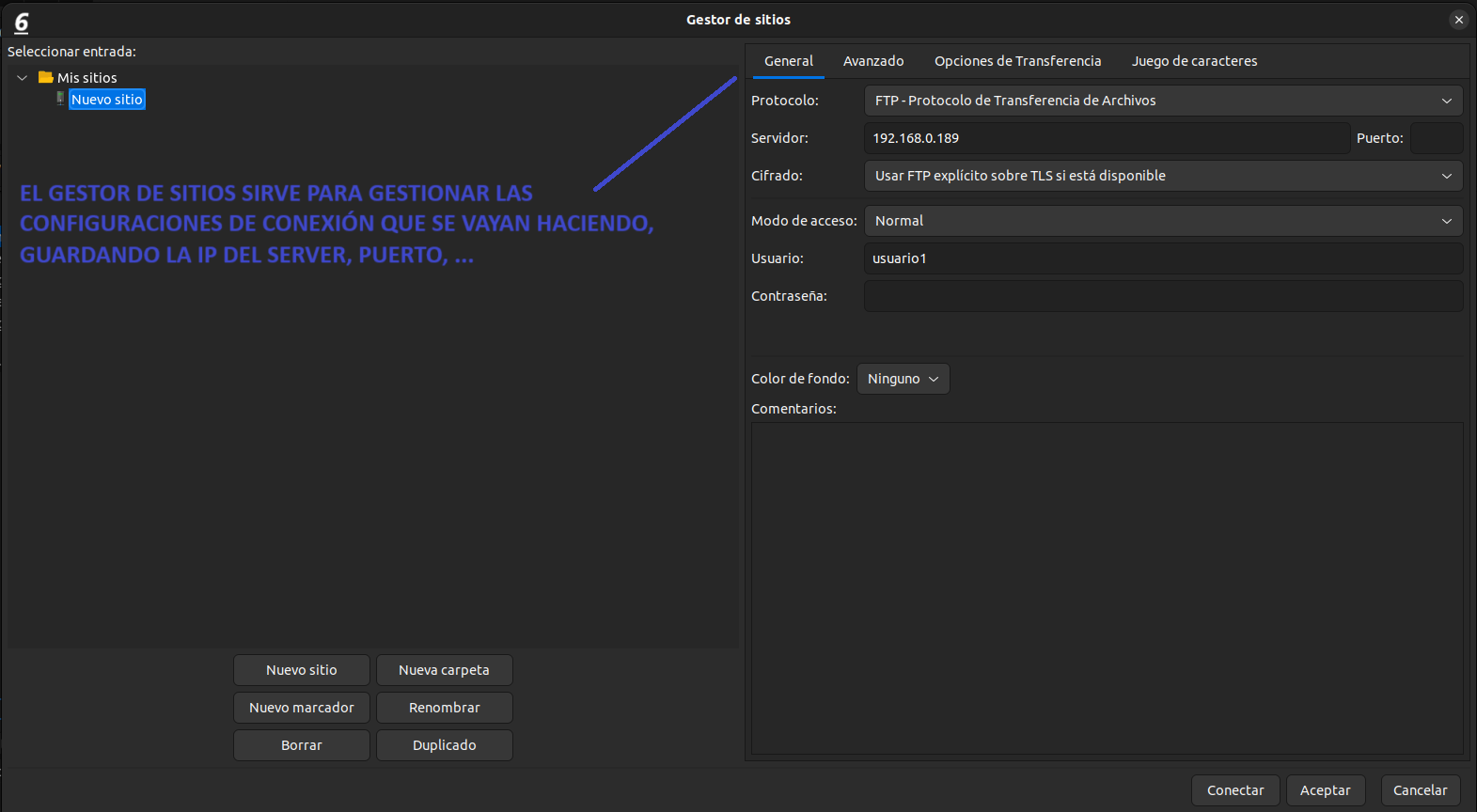Expand the Modo de acceso dropdown
1477x812 pixels.
tap(1162, 221)
